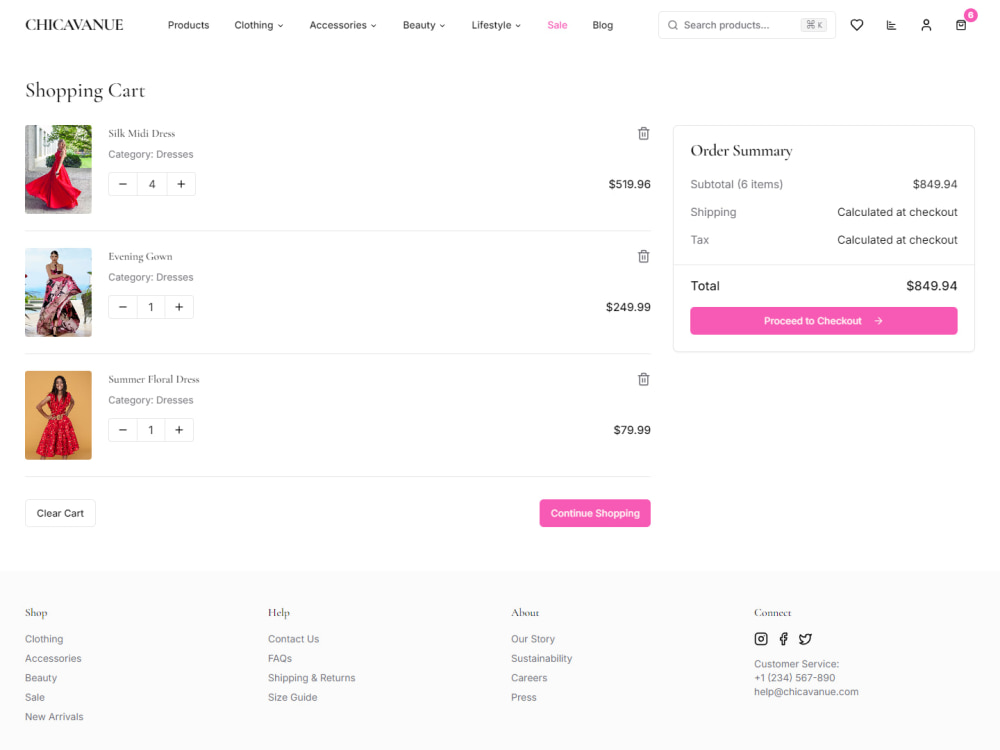Viewport: 1000px width, 750px height.
Task: Click Continue Shopping button
Action: tap(595, 513)
